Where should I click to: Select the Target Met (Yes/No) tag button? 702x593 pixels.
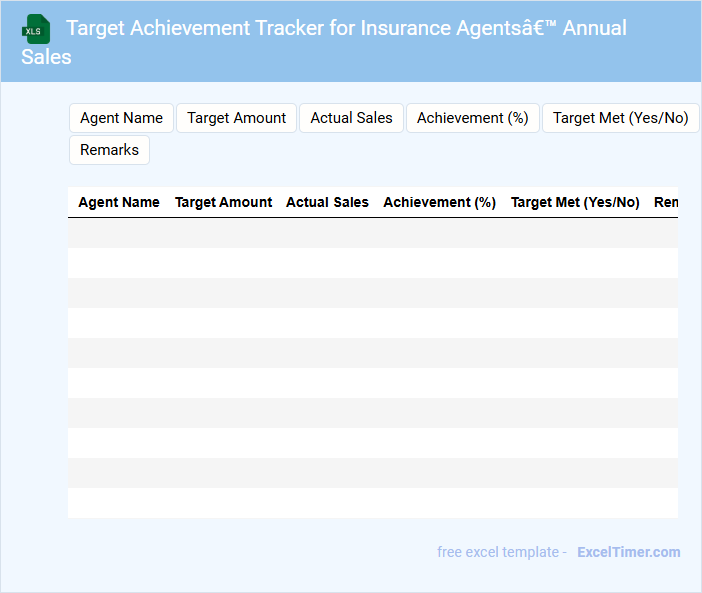click(620, 118)
